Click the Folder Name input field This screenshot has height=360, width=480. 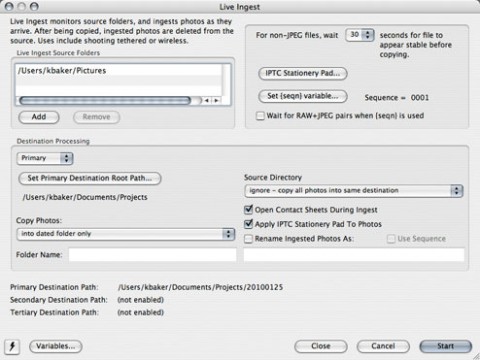(x=152, y=255)
